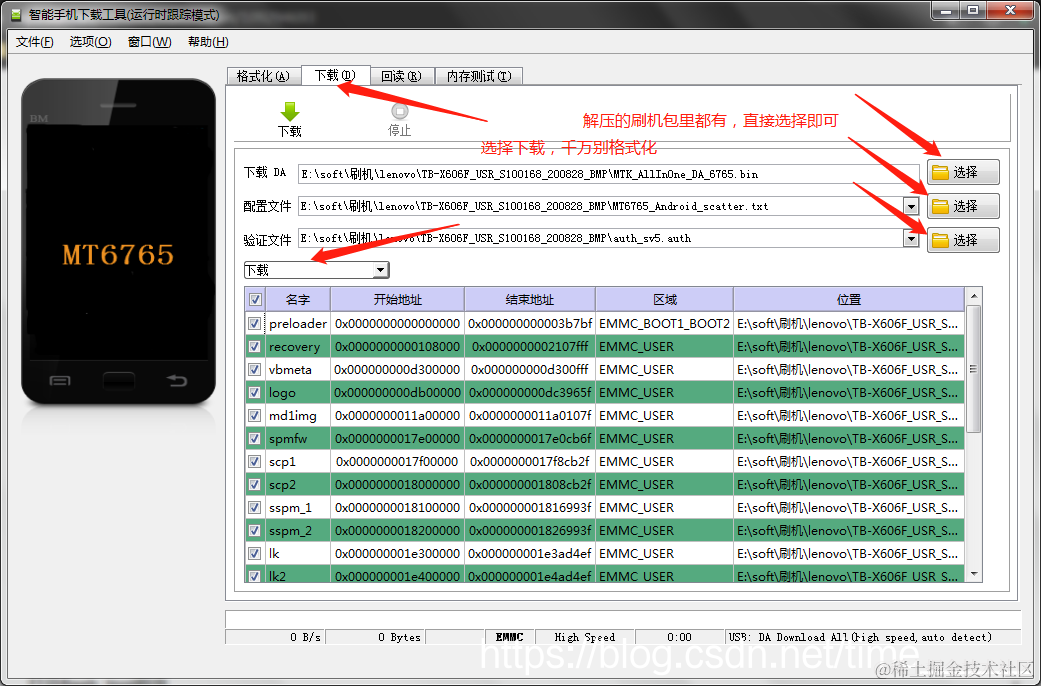Click the app icon in title bar

pos(16,14)
